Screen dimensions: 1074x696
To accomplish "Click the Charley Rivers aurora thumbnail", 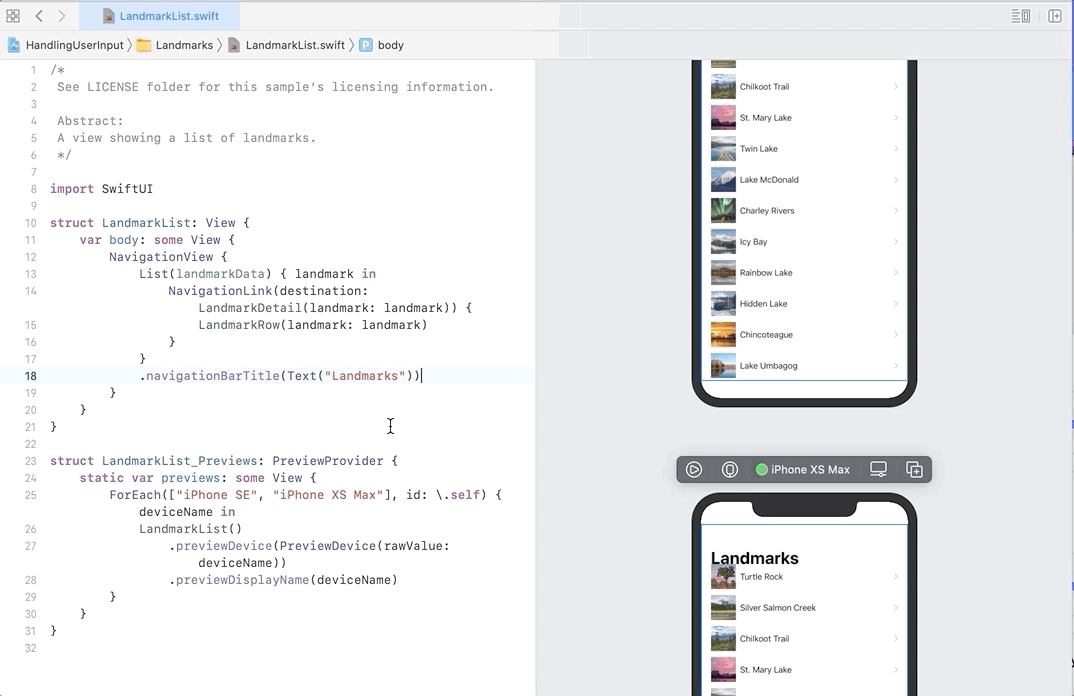I will tap(723, 211).
